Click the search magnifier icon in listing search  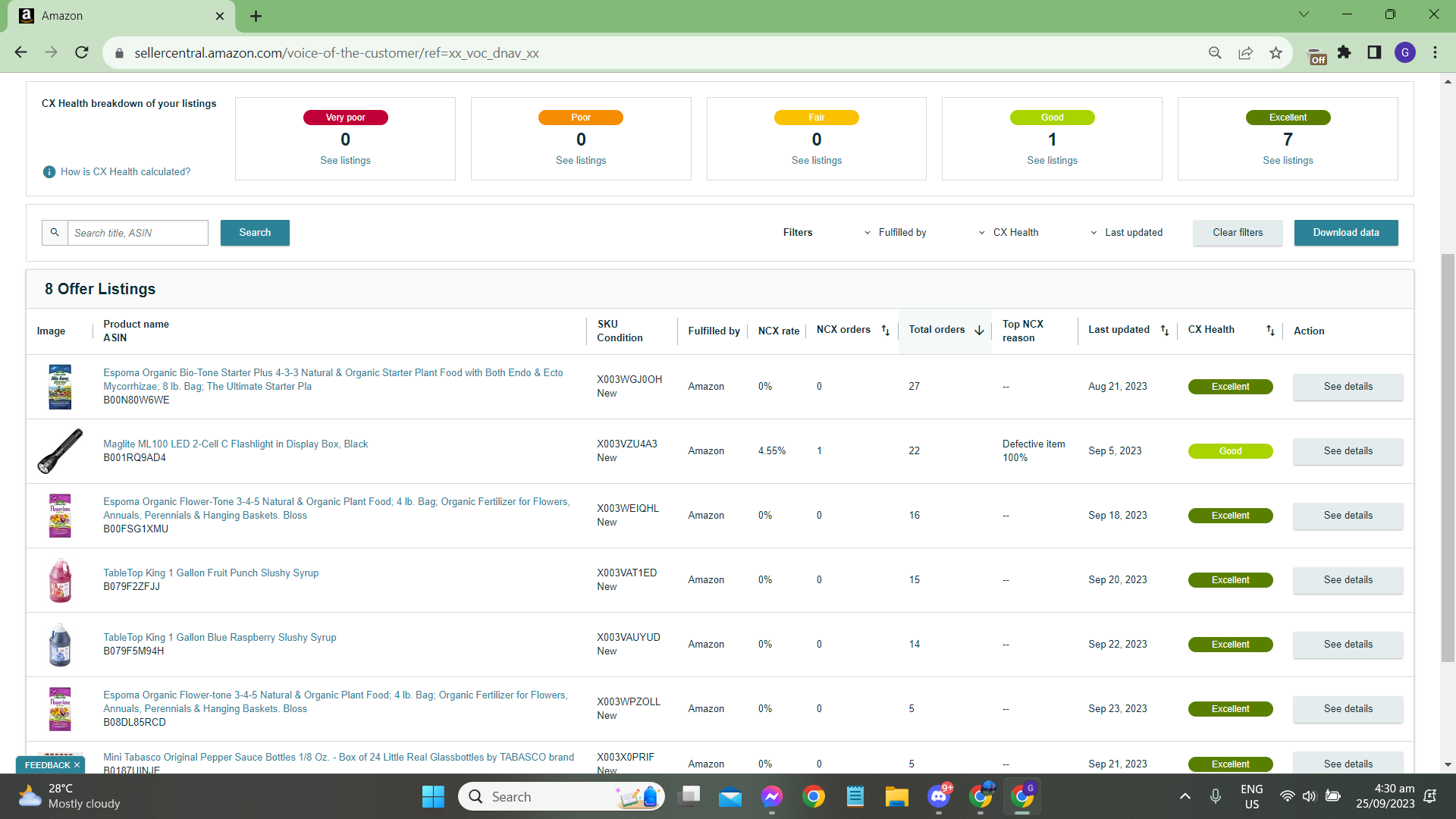tap(55, 233)
